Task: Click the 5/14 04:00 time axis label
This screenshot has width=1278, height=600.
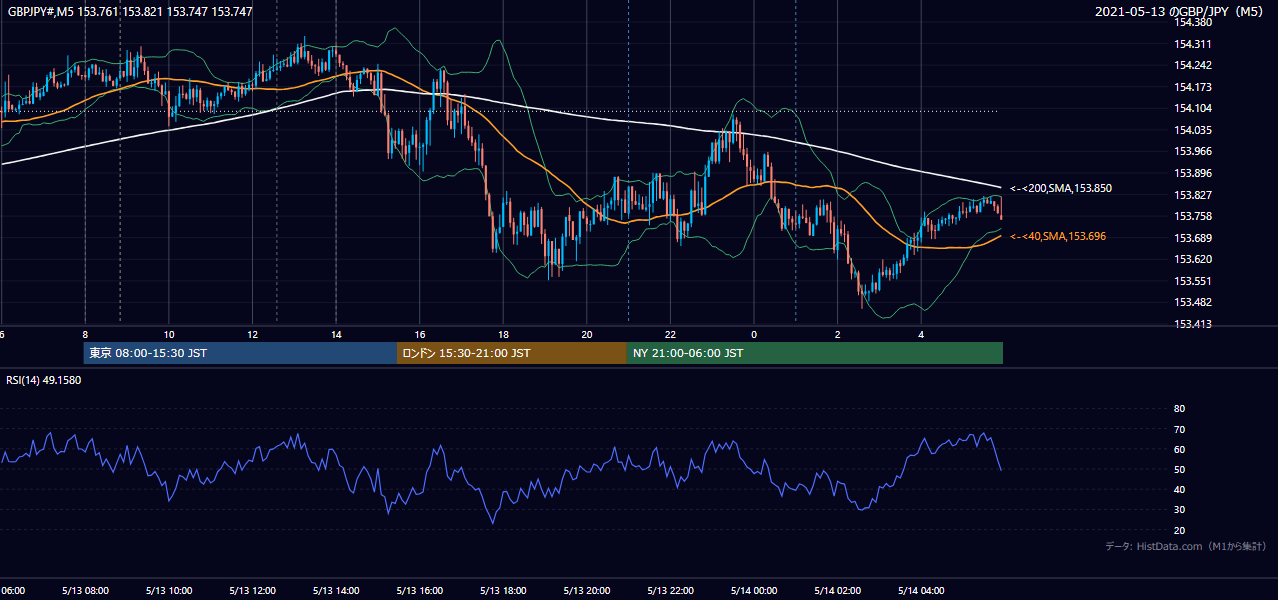Action: pyautogui.click(x=921, y=590)
